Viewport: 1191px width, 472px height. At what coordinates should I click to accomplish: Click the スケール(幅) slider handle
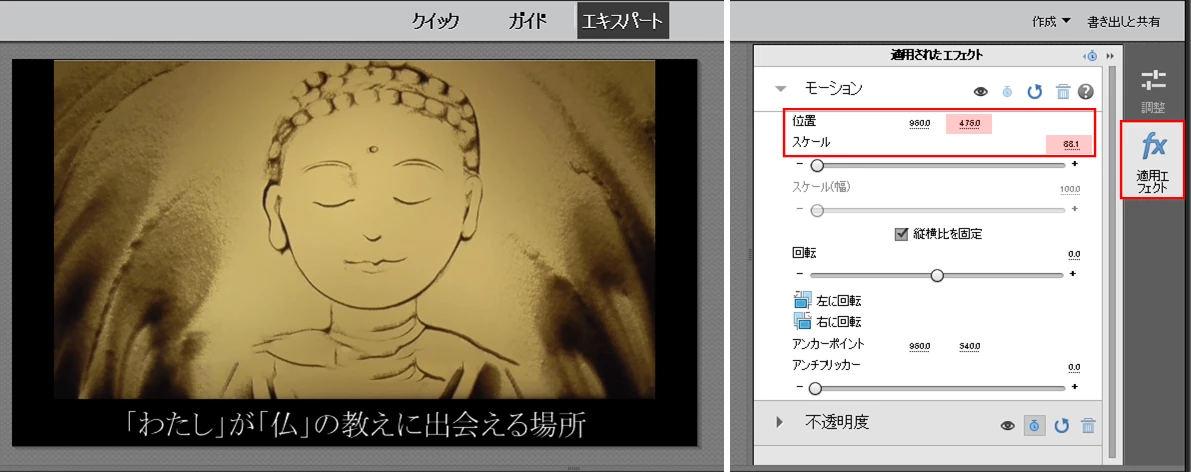[x=817, y=211]
